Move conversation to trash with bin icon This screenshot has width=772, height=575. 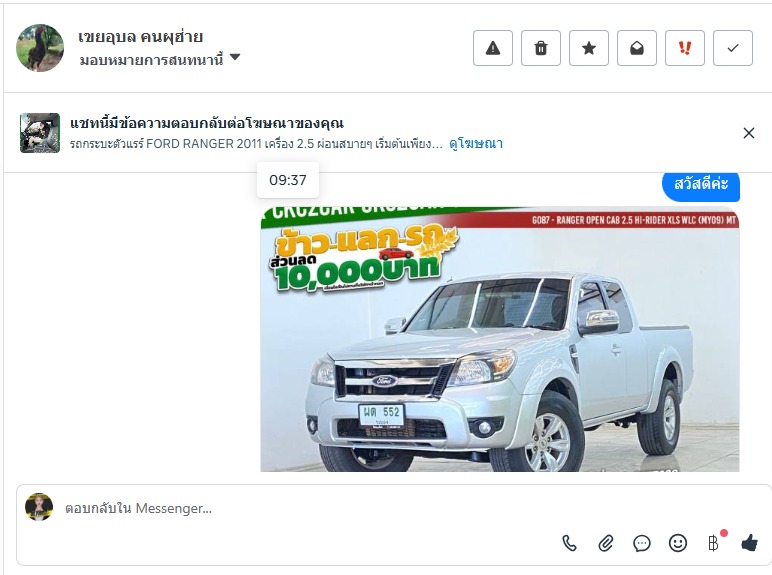541,48
